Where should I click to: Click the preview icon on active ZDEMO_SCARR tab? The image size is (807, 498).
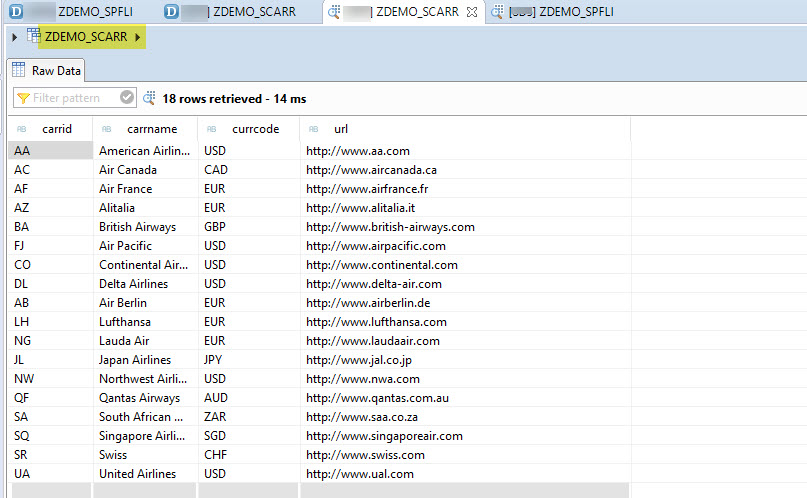tap(334, 11)
